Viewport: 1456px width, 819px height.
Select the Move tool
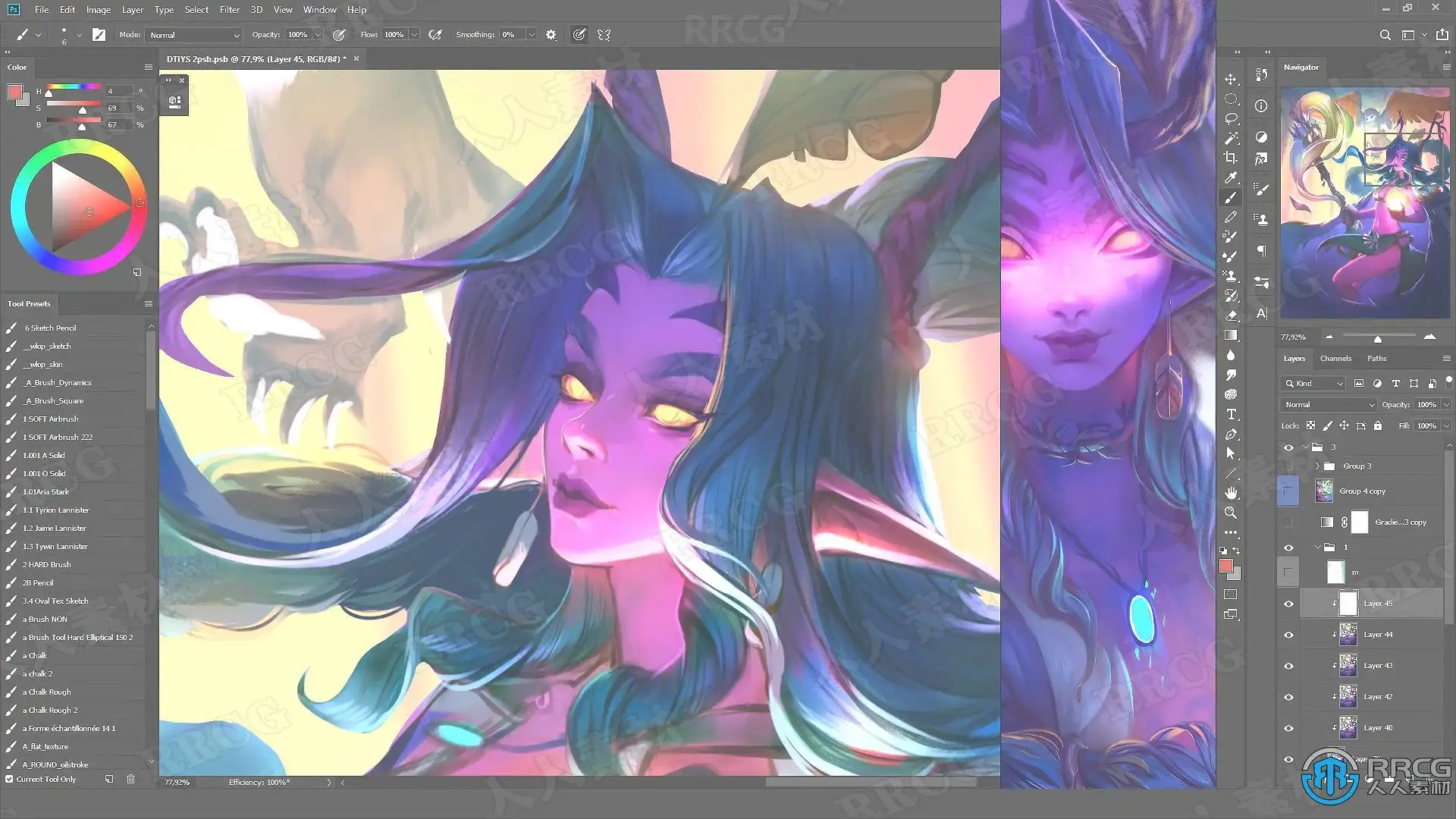[x=1231, y=80]
